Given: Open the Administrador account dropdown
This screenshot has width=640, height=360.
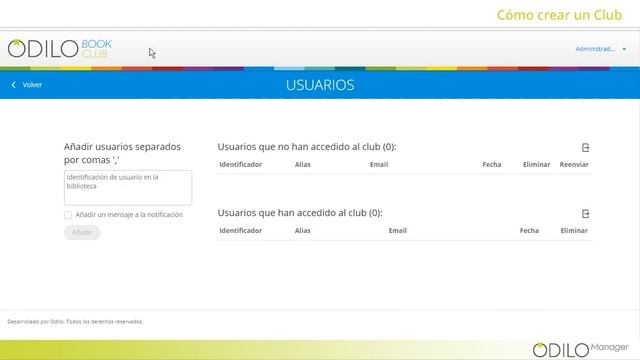Looking at the screenshot, I should tap(600, 49).
